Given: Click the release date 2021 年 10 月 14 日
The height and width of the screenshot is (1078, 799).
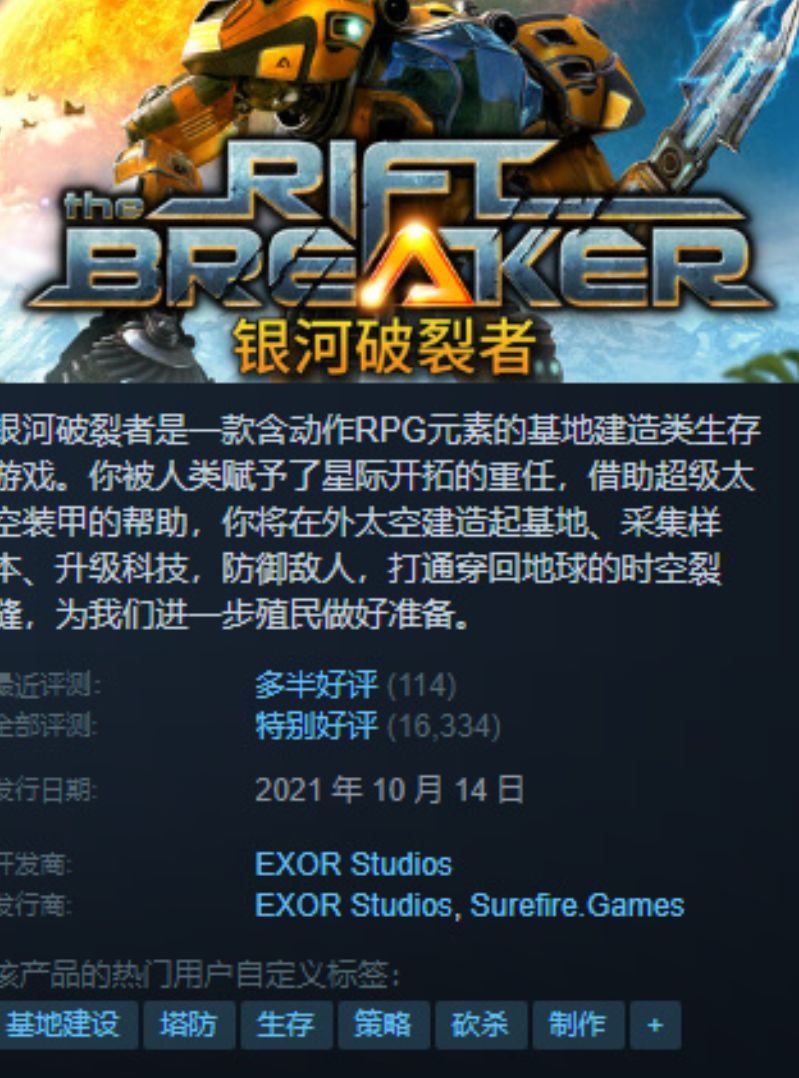Looking at the screenshot, I should [389, 790].
